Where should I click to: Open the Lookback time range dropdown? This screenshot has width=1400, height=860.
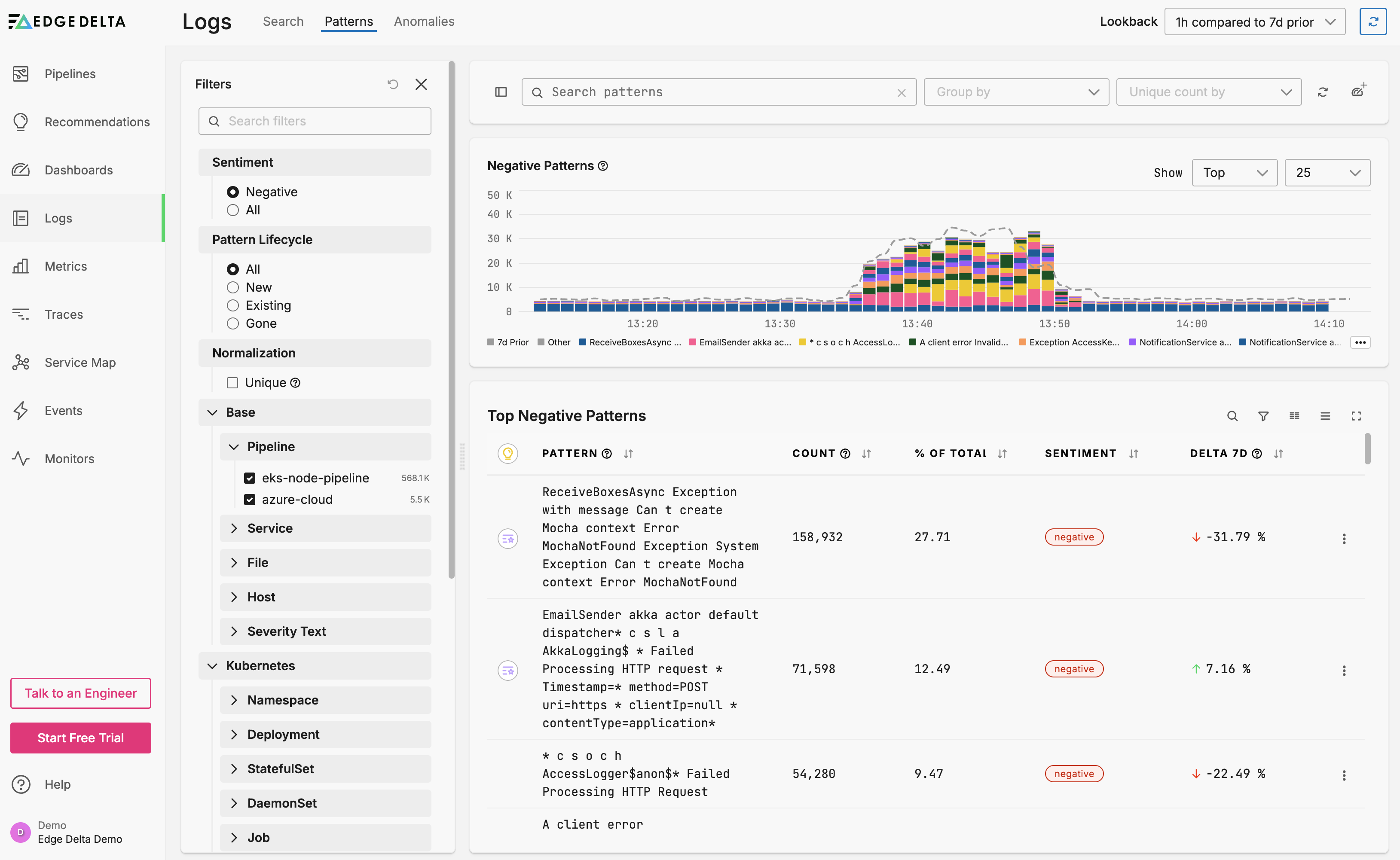(x=1254, y=21)
